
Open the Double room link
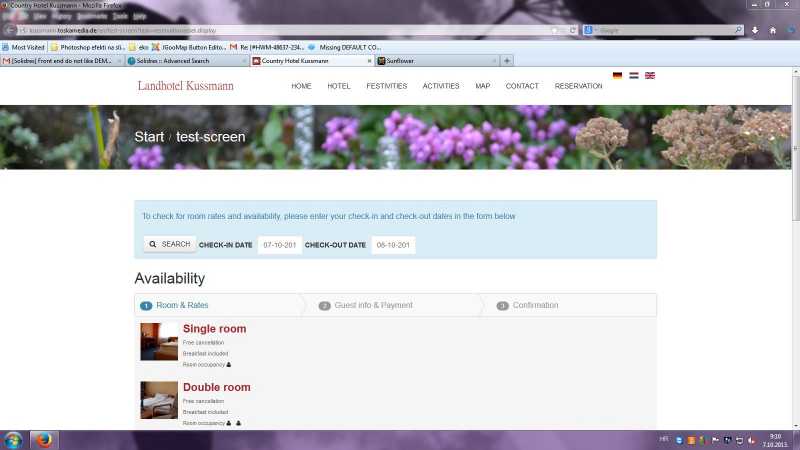tap(216, 387)
